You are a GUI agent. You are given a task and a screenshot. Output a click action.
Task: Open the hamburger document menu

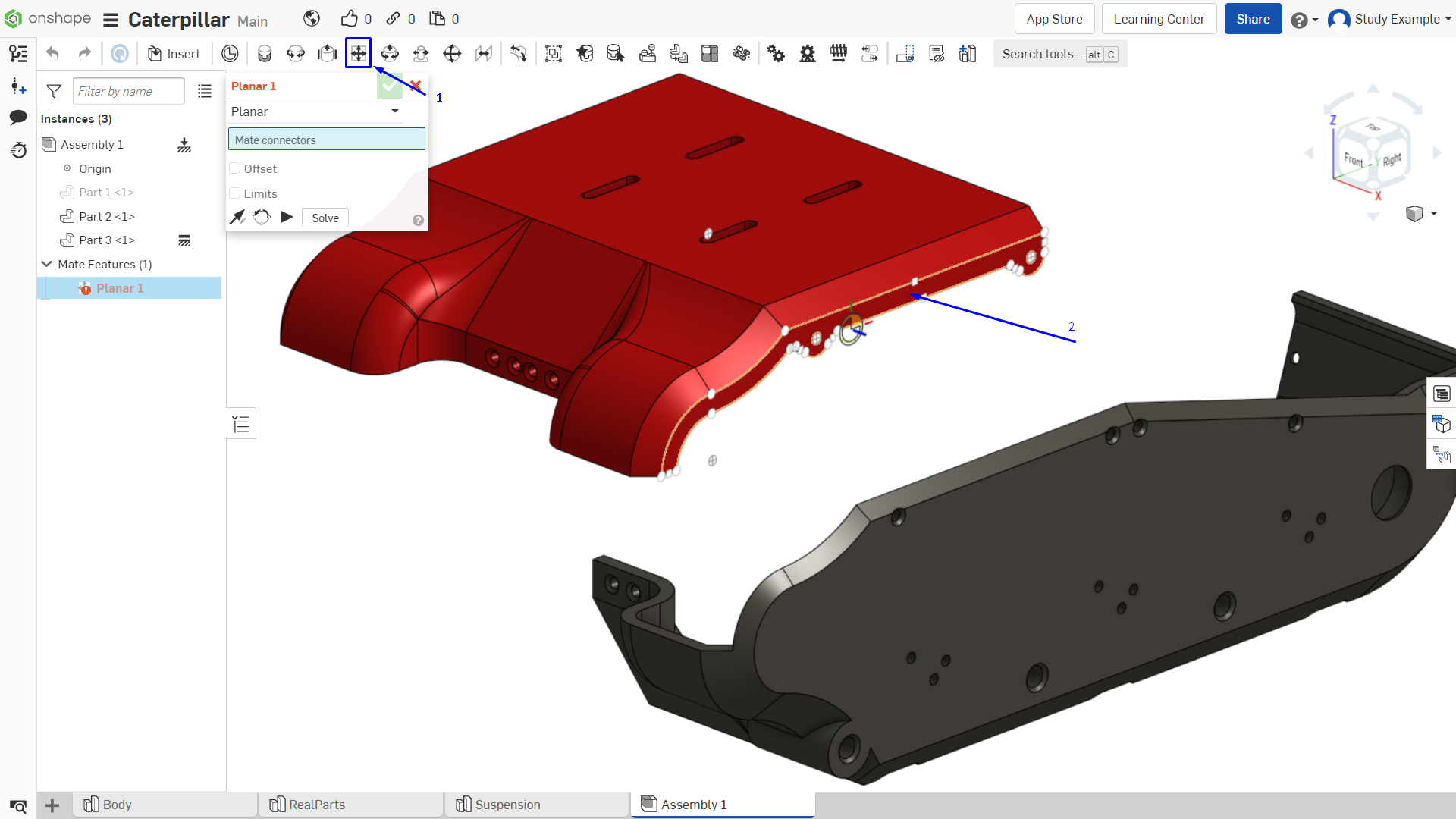point(111,20)
